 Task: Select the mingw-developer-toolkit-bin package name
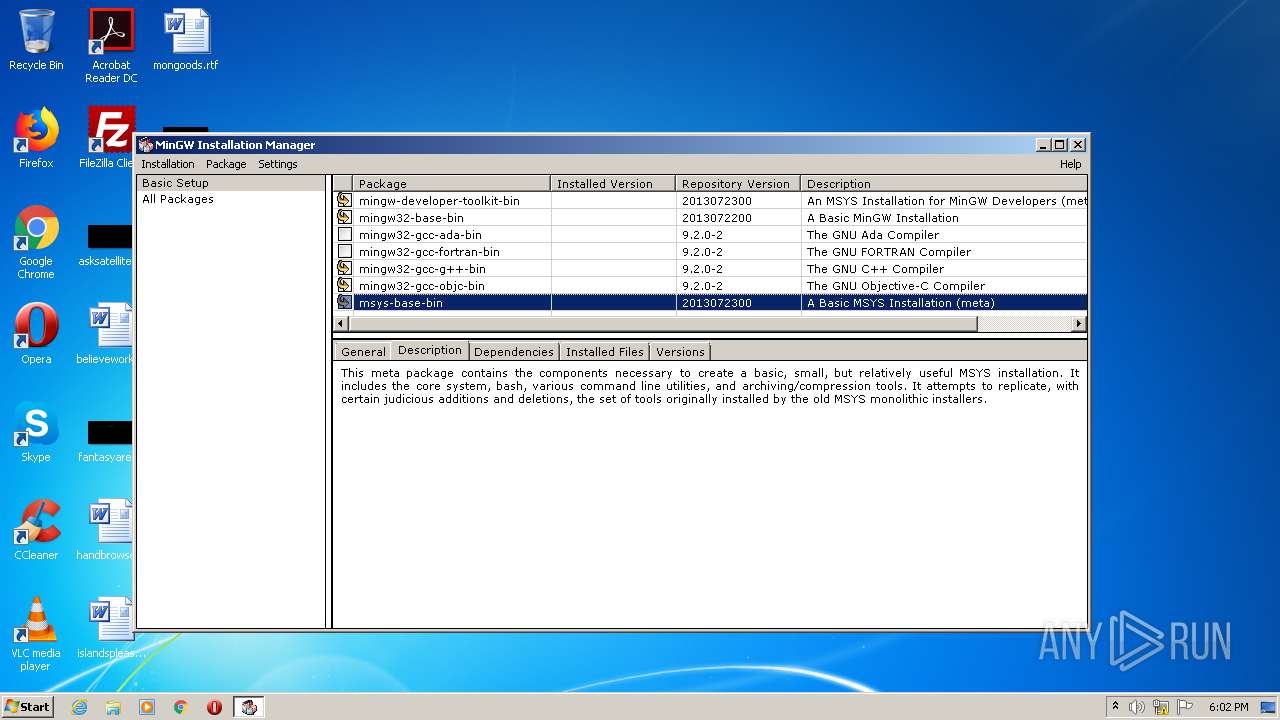[x=439, y=201]
